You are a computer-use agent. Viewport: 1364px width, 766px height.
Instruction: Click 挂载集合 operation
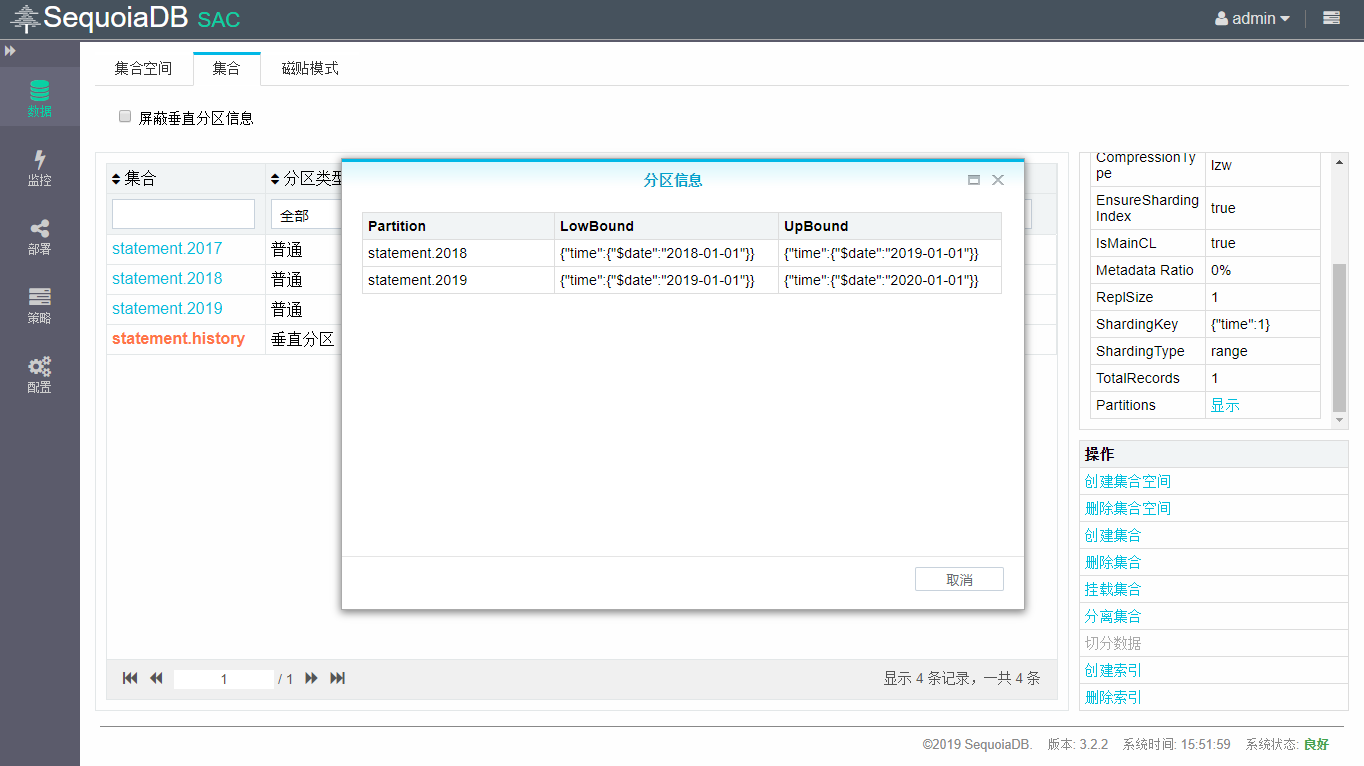click(x=1113, y=589)
